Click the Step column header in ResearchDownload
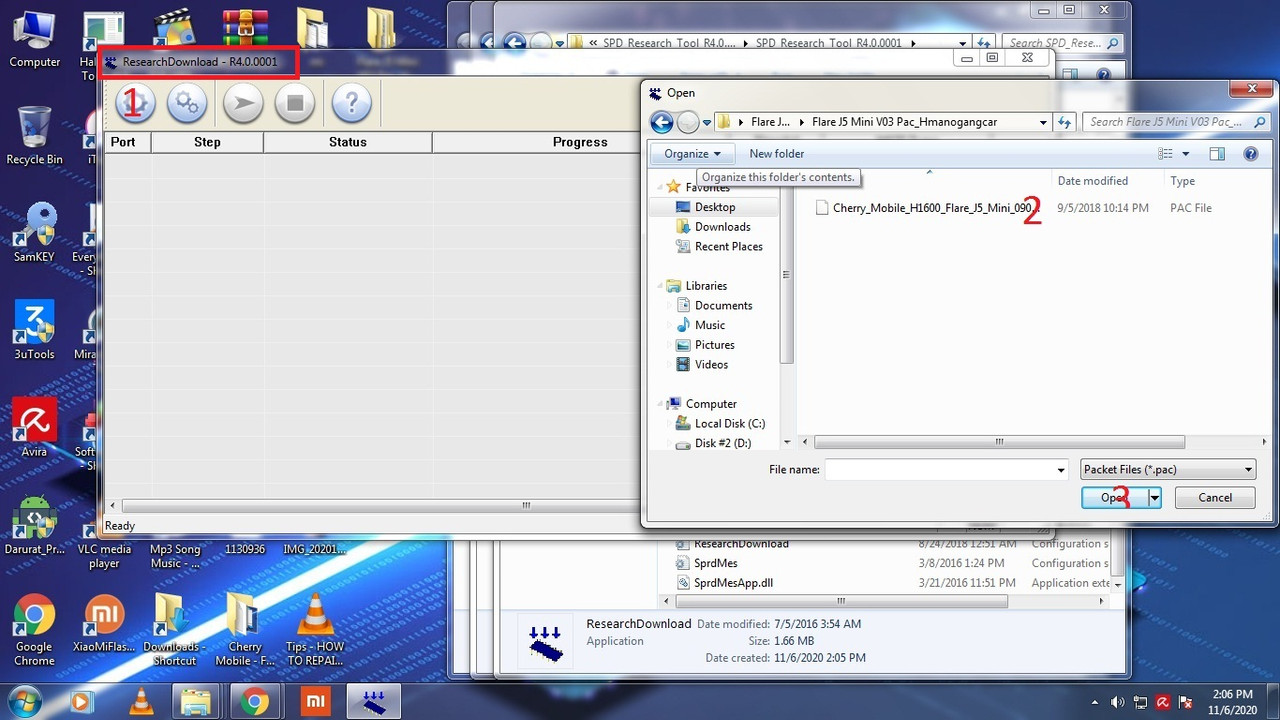 tap(207, 142)
